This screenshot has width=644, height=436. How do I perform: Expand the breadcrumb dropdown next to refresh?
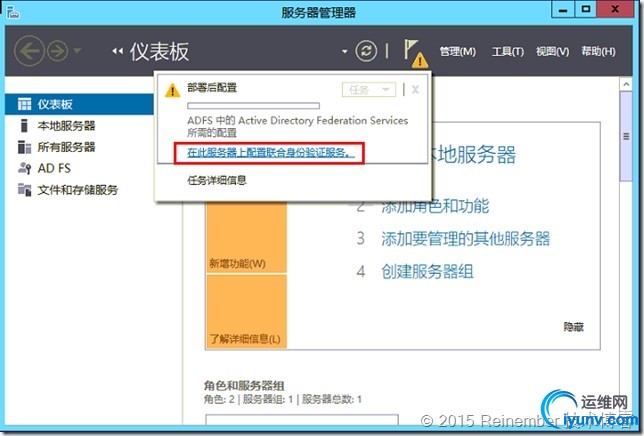point(345,51)
